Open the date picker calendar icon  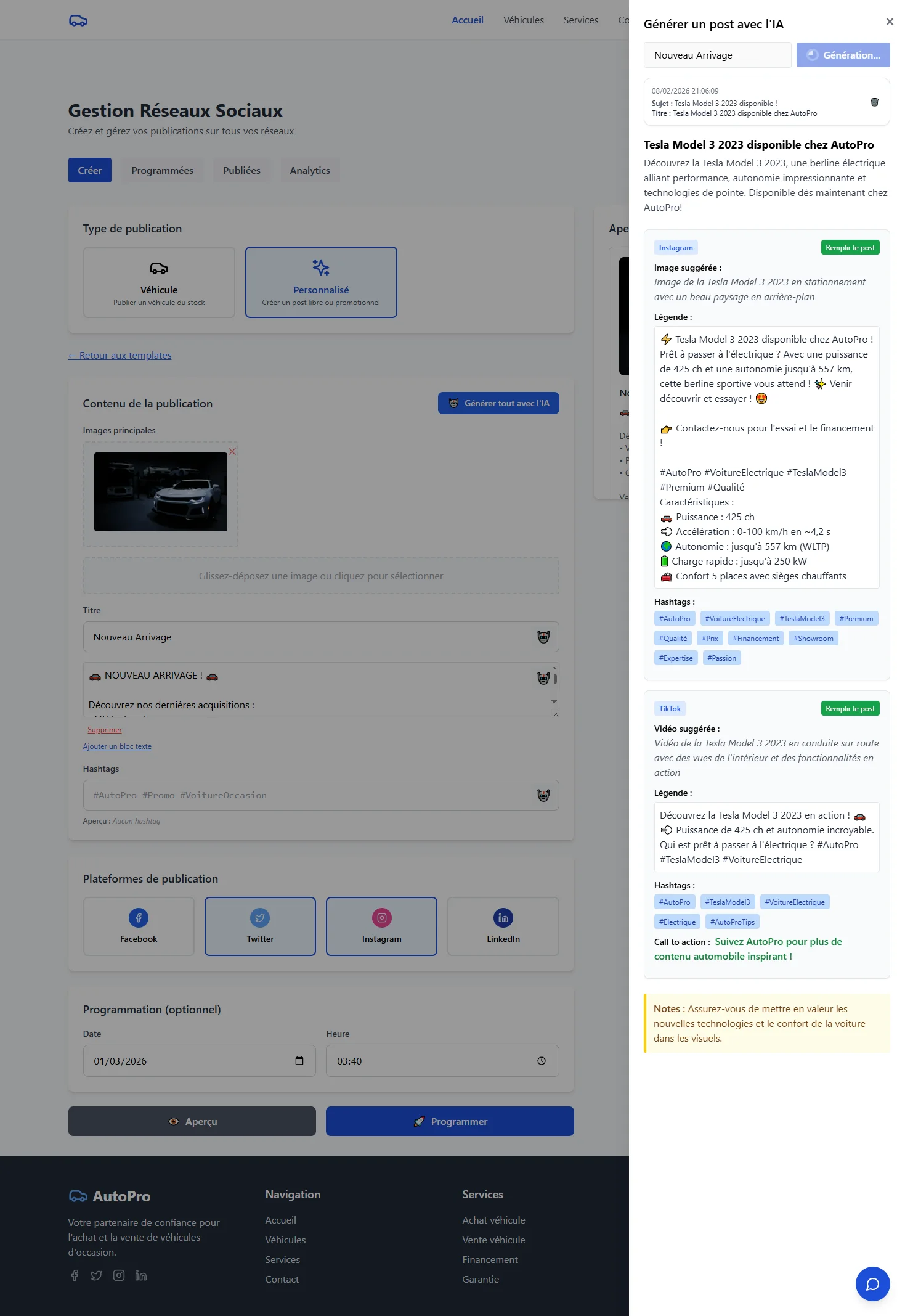tap(299, 1061)
